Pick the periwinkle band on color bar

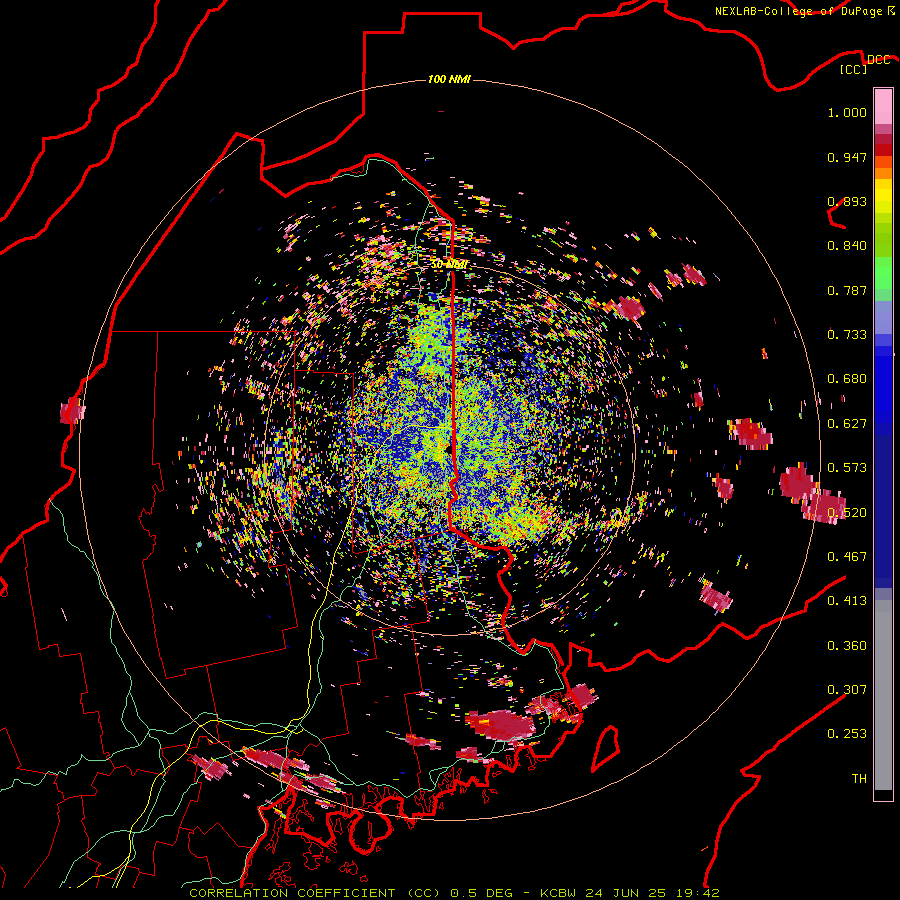click(x=883, y=317)
